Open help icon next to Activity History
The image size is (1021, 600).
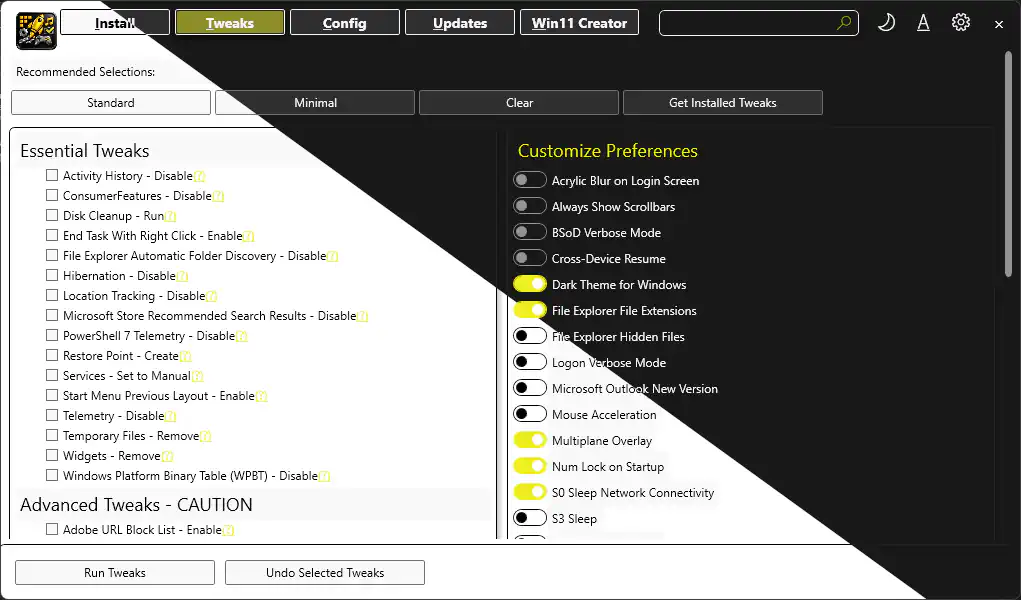point(199,176)
